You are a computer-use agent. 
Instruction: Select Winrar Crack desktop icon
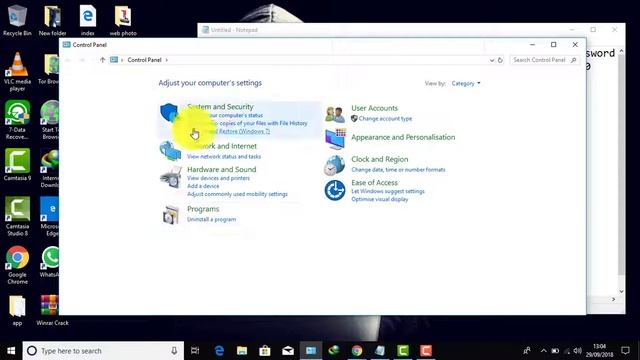click(52, 311)
